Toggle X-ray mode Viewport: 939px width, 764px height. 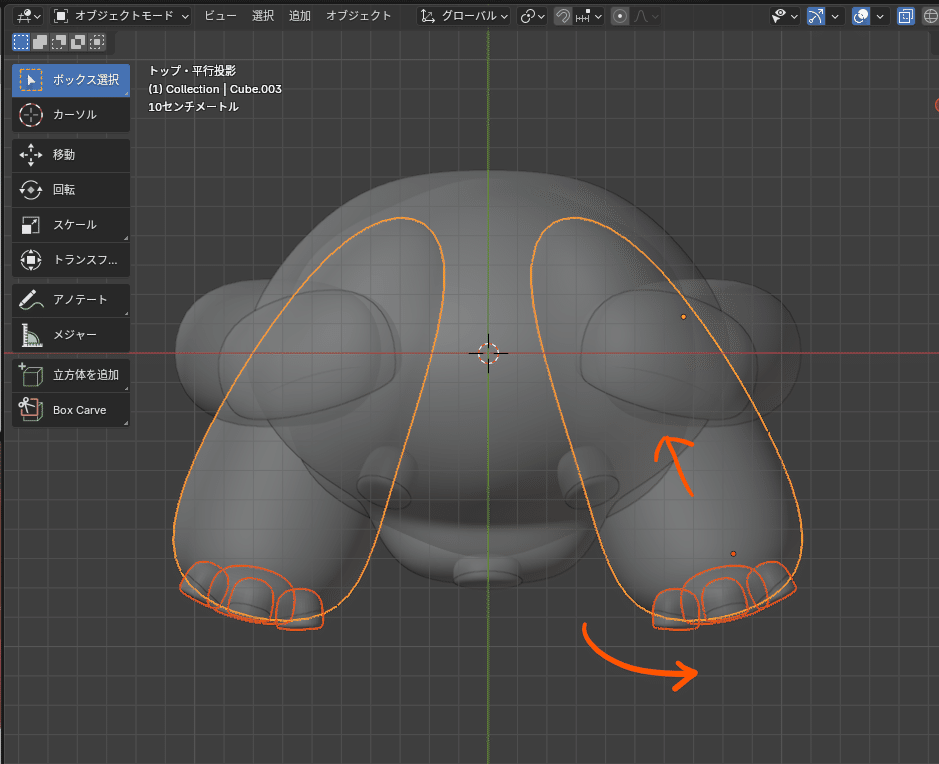click(905, 16)
